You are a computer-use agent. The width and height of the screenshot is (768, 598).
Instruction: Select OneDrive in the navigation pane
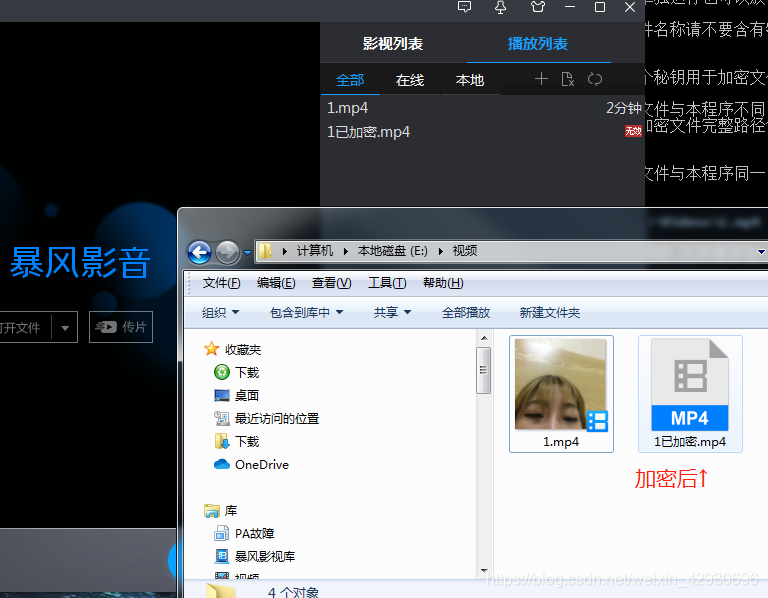pos(262,464)
